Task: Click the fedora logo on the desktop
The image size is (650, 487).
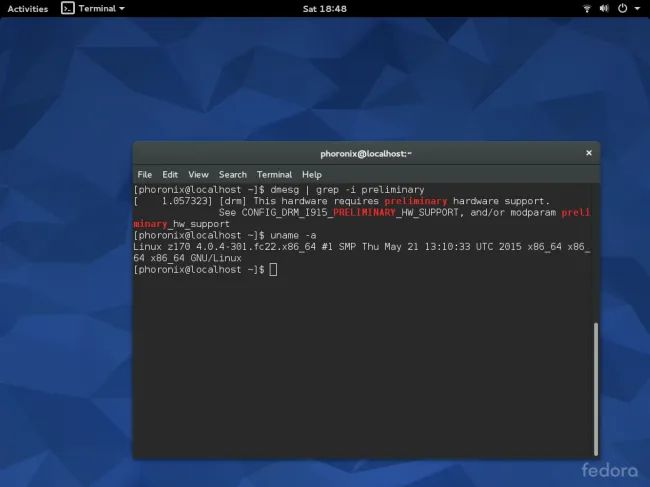Action: [x=609, y=469]
